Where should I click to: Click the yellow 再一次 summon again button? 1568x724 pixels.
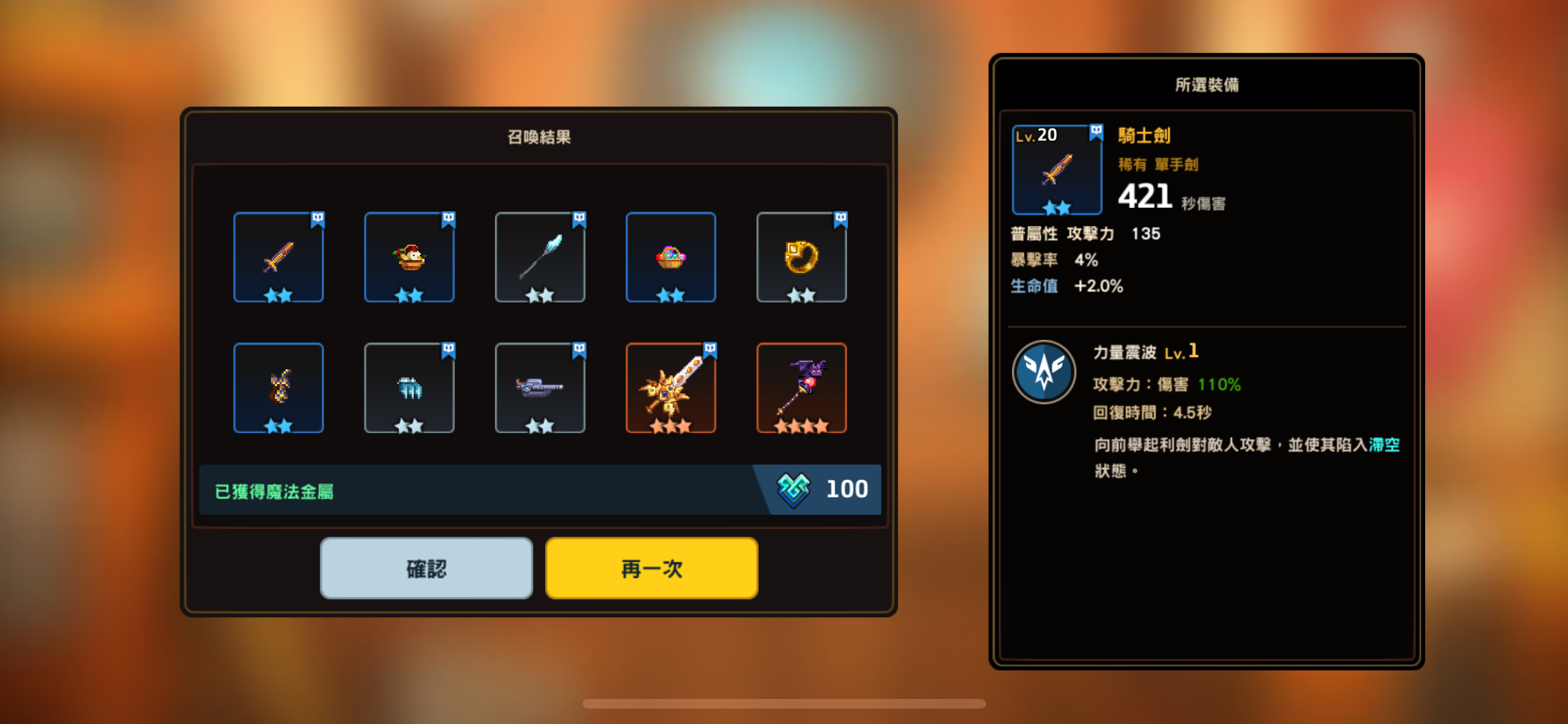(651, 568)
